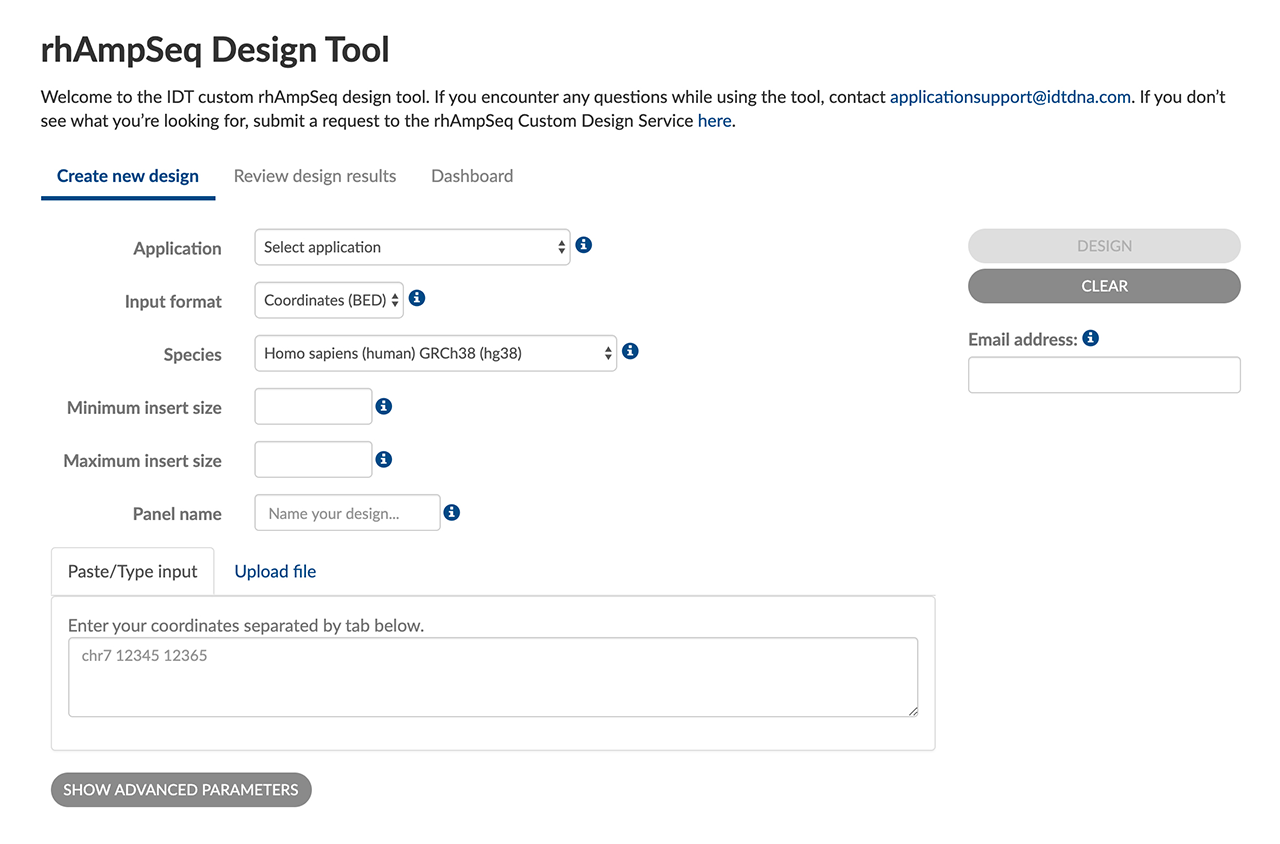The height and width of the screenshot is (844, 1280).
Task: Click the Application field label
Action: tap(177, 249)
